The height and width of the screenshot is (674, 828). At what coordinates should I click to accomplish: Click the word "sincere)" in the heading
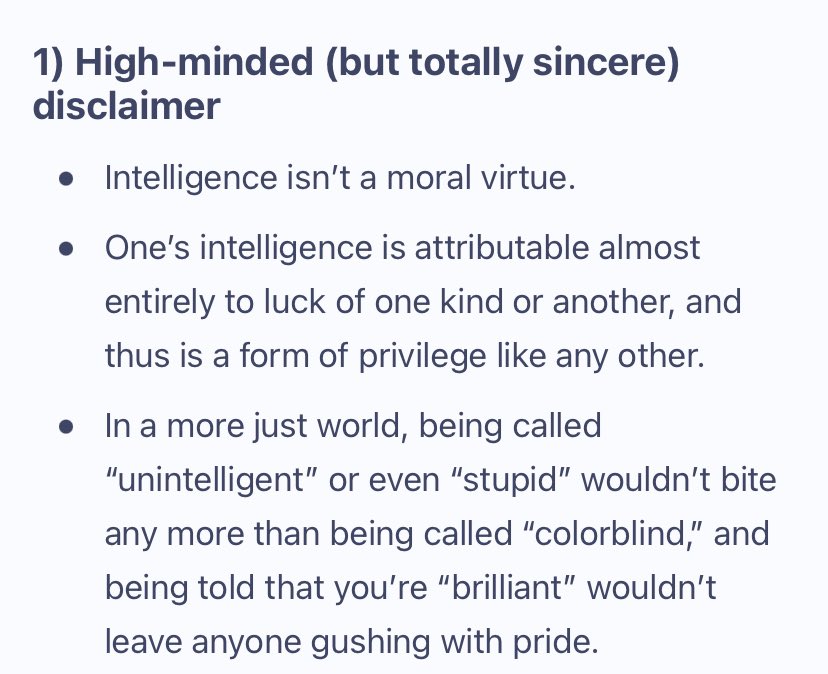pos(606,62)
